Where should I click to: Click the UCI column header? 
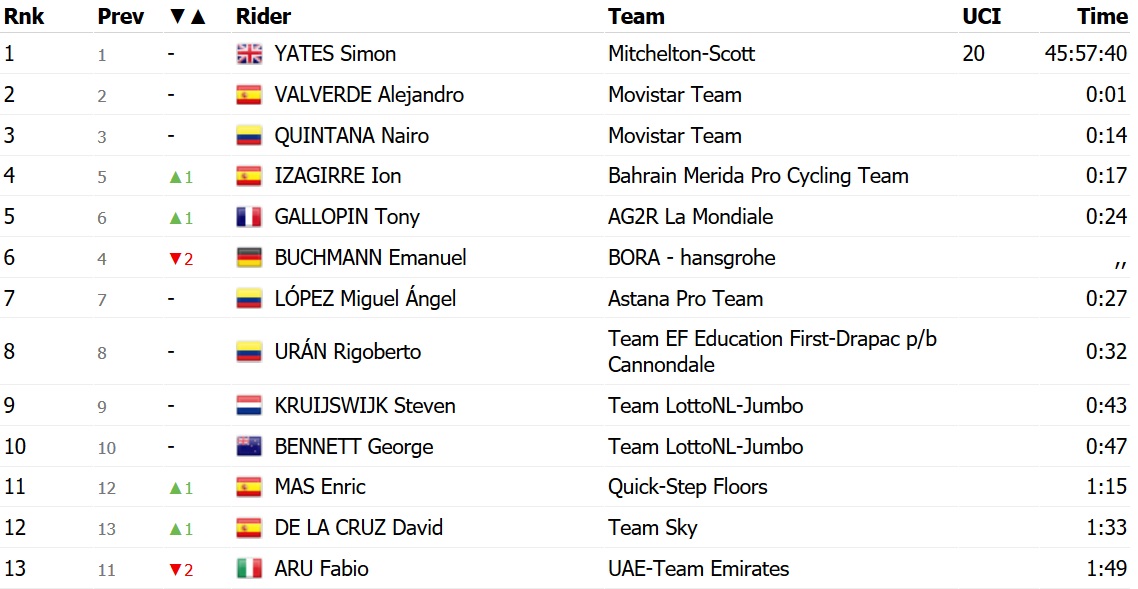981,16
